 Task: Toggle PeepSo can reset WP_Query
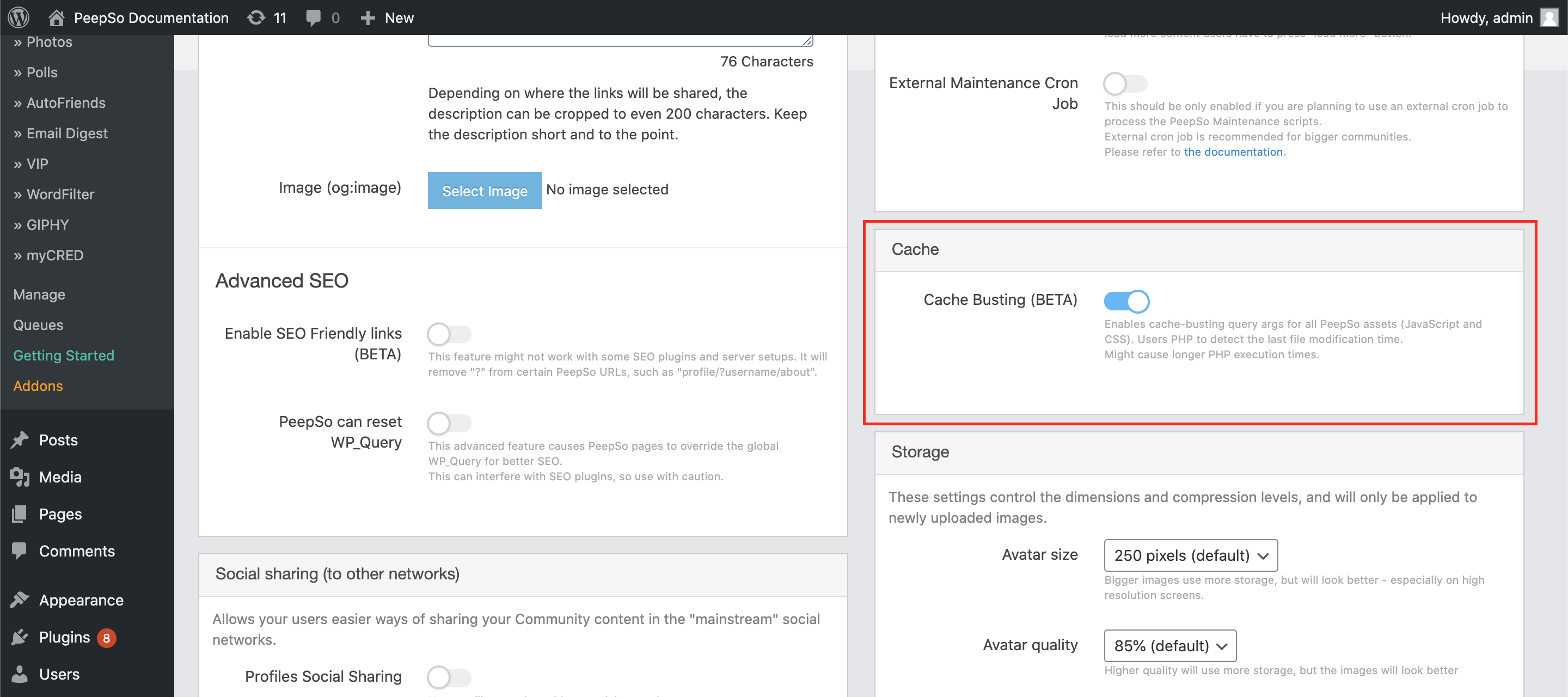point(449,423)
